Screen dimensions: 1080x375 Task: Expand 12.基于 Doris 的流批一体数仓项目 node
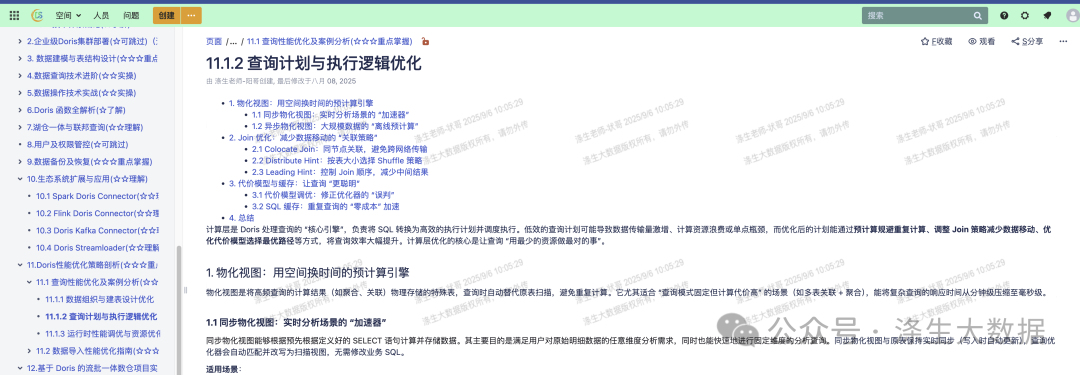click(20, 368)
